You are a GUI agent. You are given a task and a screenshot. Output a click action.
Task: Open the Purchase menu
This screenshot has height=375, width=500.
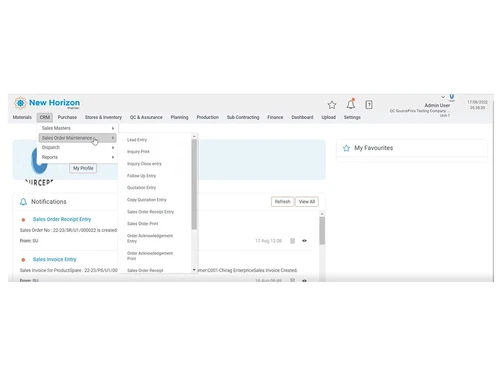tap(67, 117)
